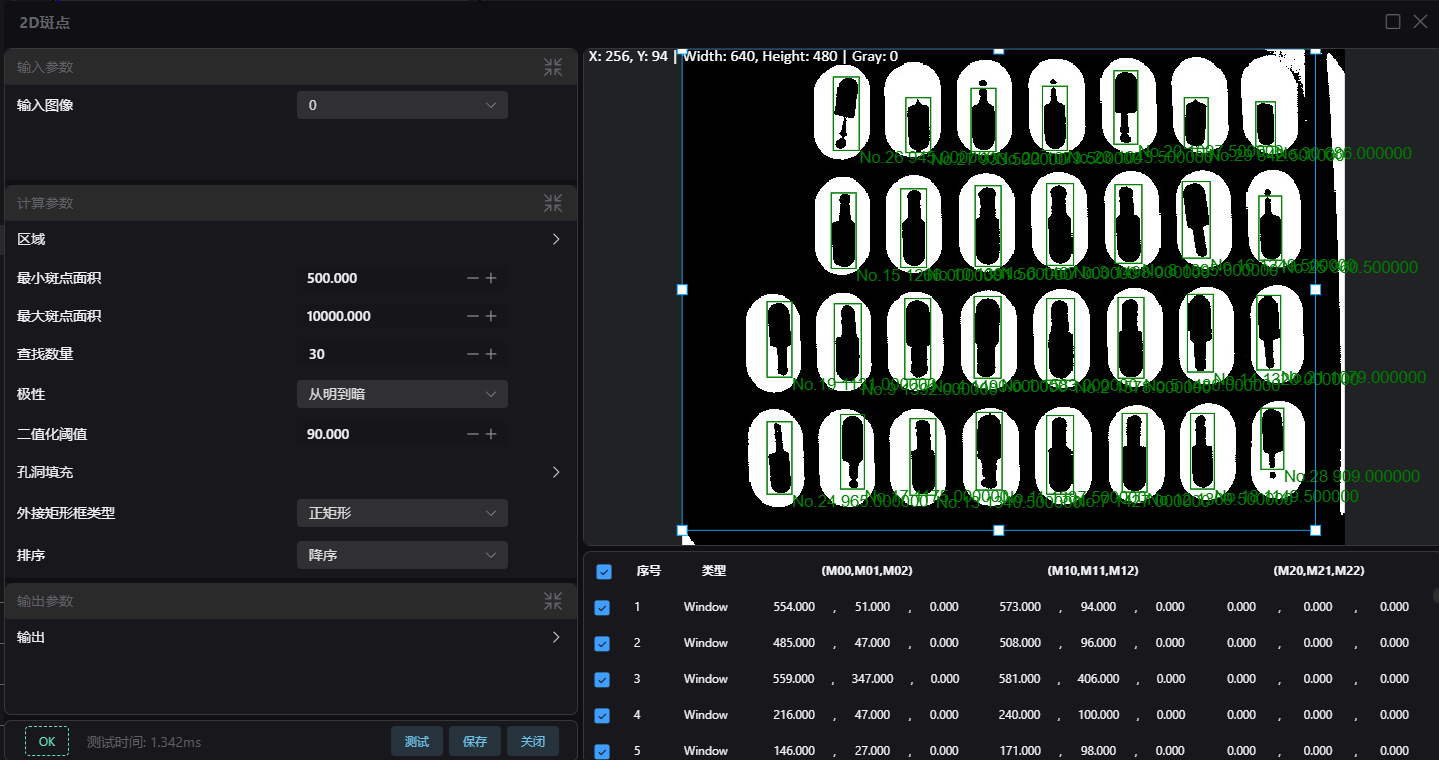Click the 类型 column header

click(x=714, y=571)
